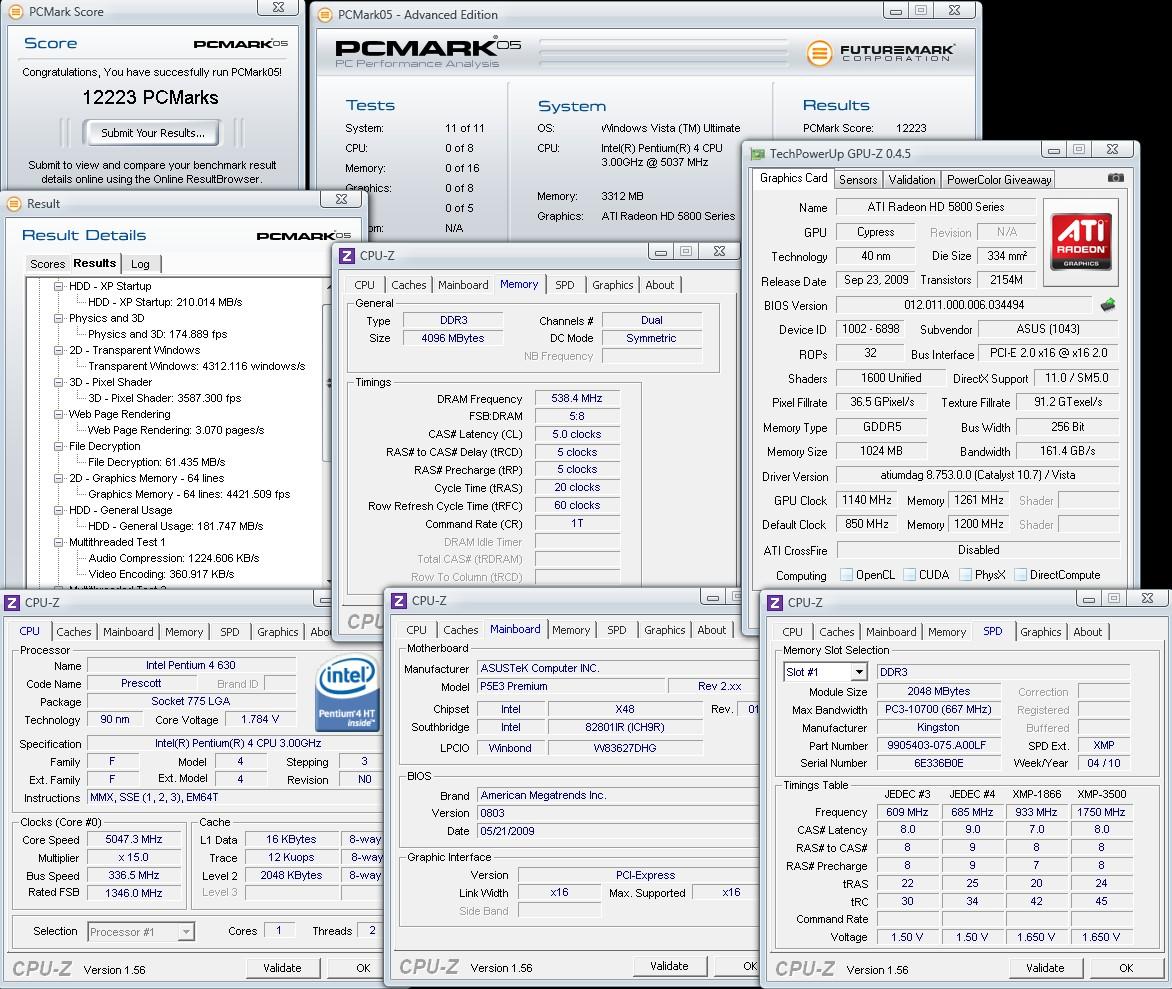Viewport: 1172px width, 989px height.
Task: Select Transparent Windows: 4312.116 windows/s row
Action: point(197,366)
